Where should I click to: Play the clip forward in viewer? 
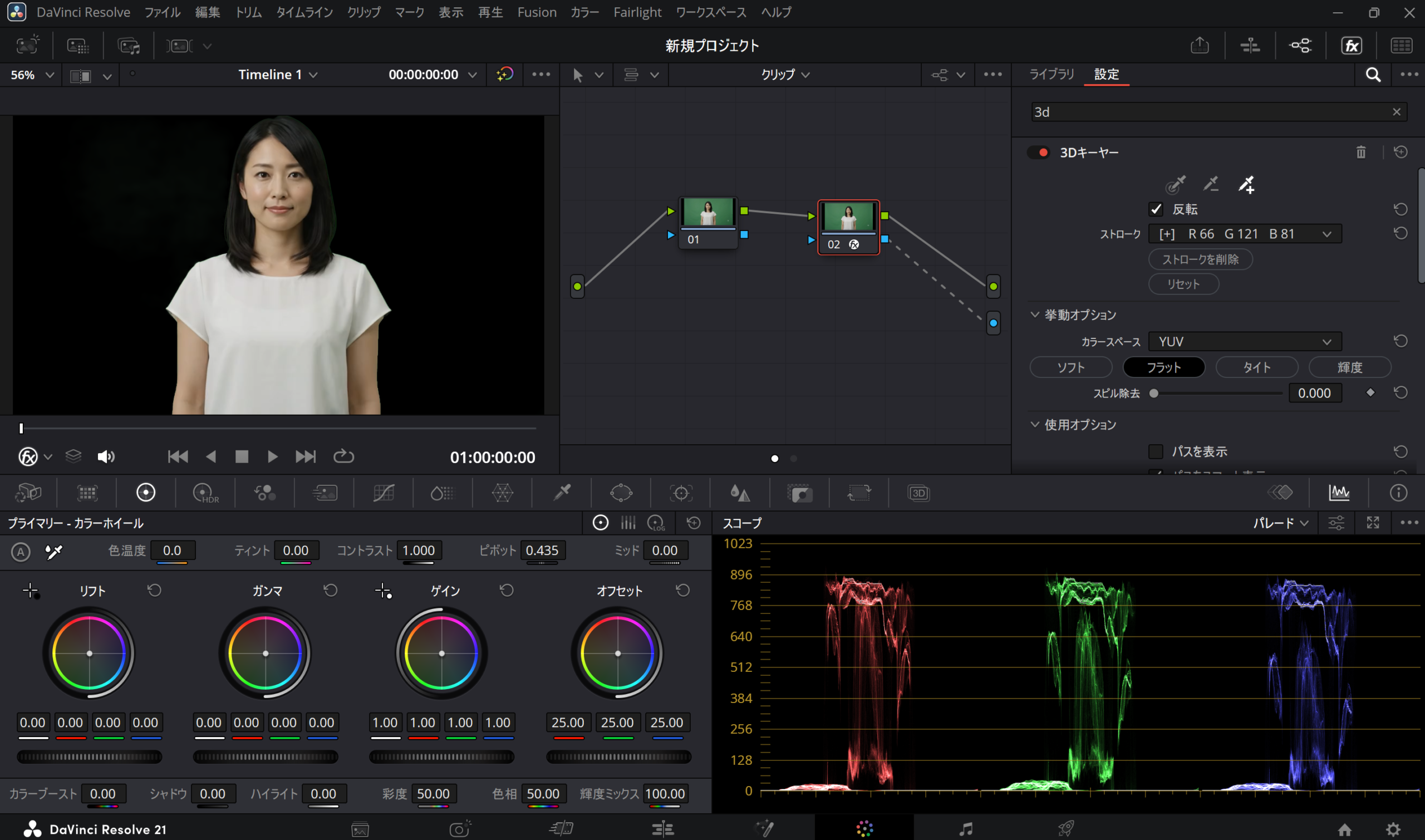272,457
